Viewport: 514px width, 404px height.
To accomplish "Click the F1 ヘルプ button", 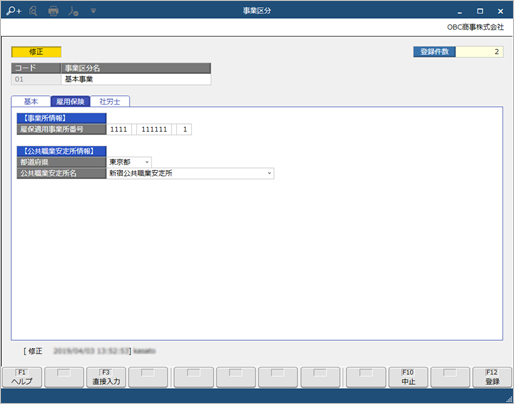I will click(22, 377).
